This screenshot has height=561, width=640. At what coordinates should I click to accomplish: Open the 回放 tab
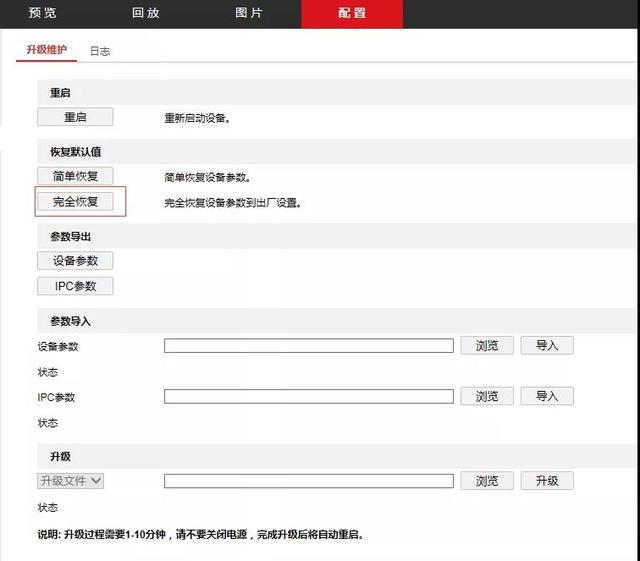[146, 13]
